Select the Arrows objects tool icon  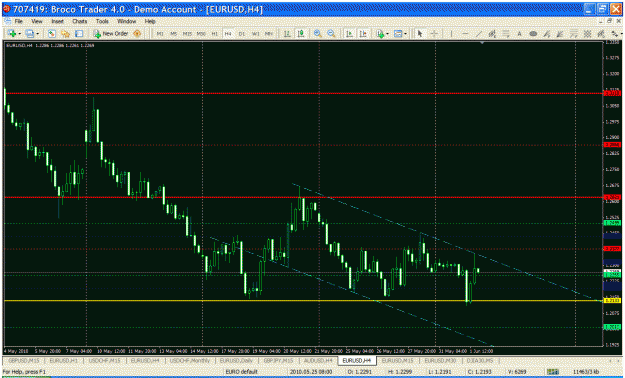click(x=614, y=34)
